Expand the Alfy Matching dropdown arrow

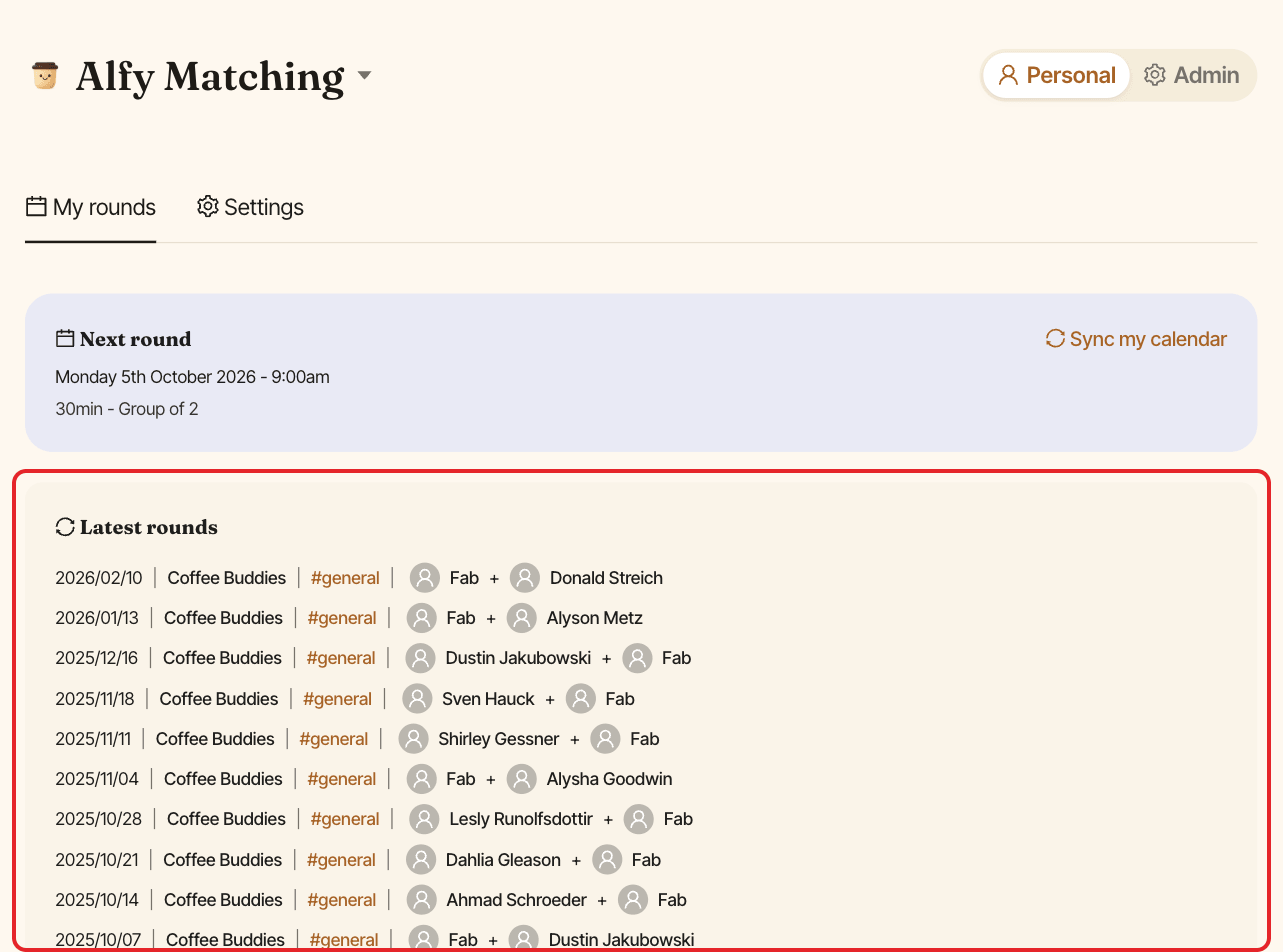pyautogui.click(x=365, y=76)
